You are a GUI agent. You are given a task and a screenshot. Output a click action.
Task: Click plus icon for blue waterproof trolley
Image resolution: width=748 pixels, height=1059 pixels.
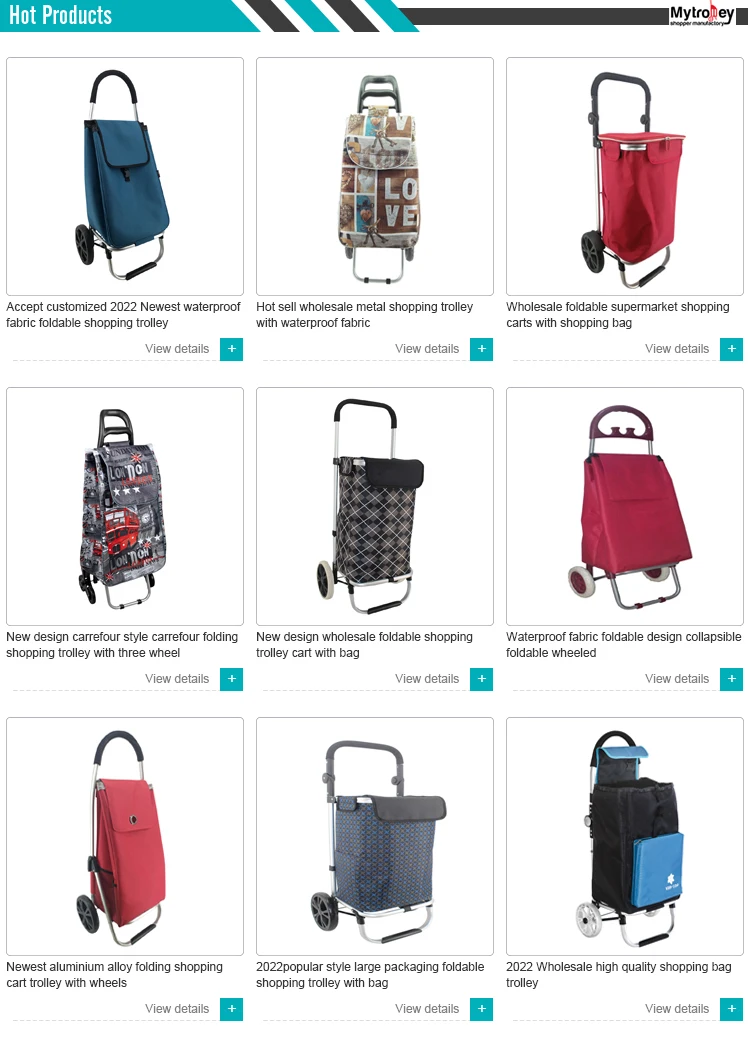(x=232, y=349)
